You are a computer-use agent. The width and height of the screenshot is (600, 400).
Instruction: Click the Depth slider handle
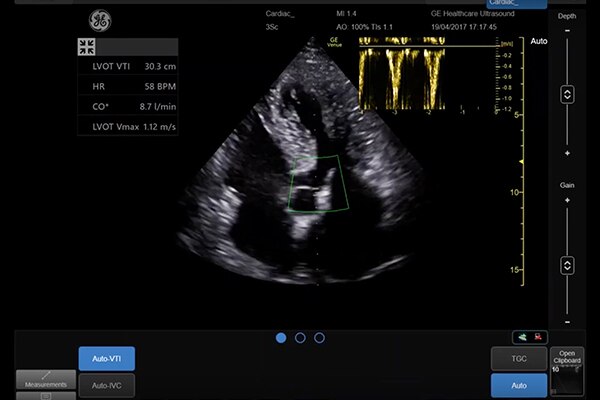[567, 93]
